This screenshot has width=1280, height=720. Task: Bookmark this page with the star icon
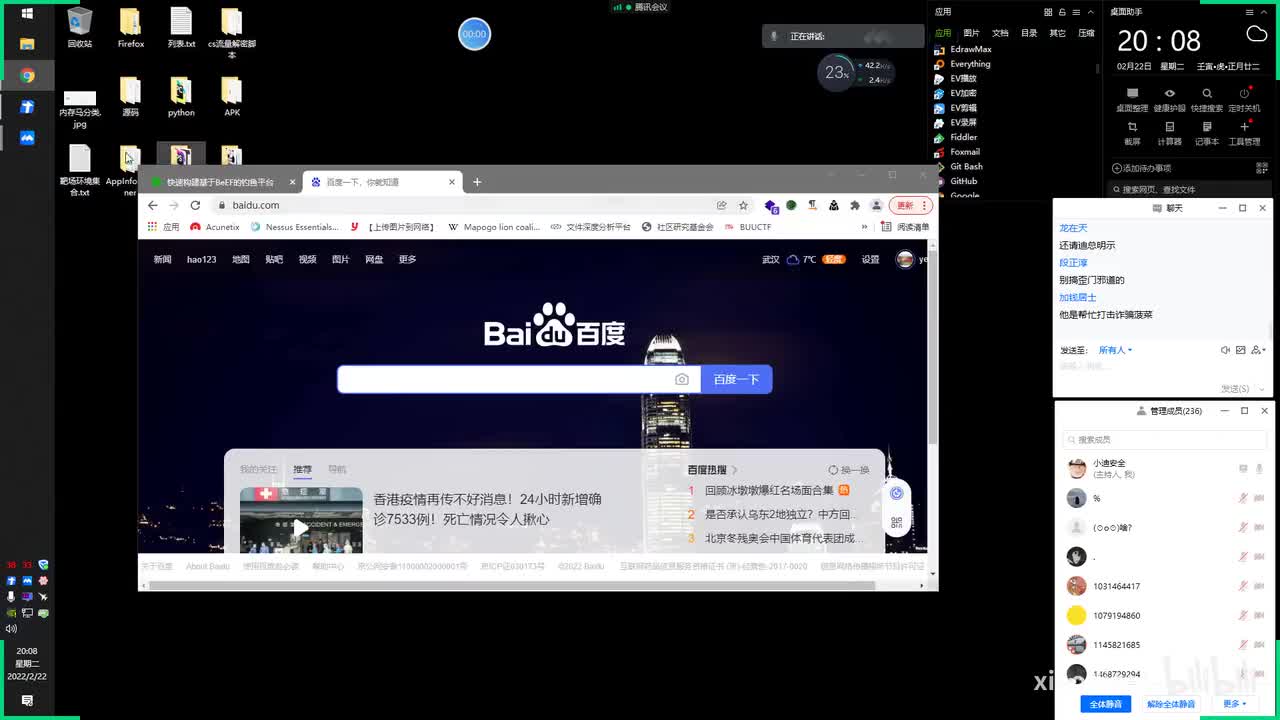click(743, 205)
